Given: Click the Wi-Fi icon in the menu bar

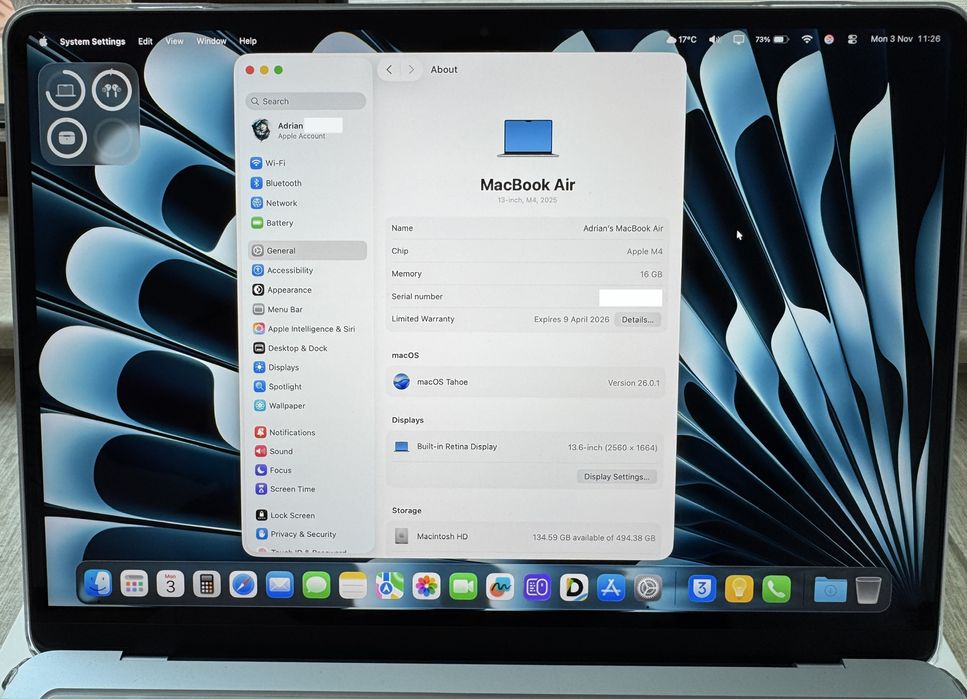Looking at the screenshot, I should [807, 39].
